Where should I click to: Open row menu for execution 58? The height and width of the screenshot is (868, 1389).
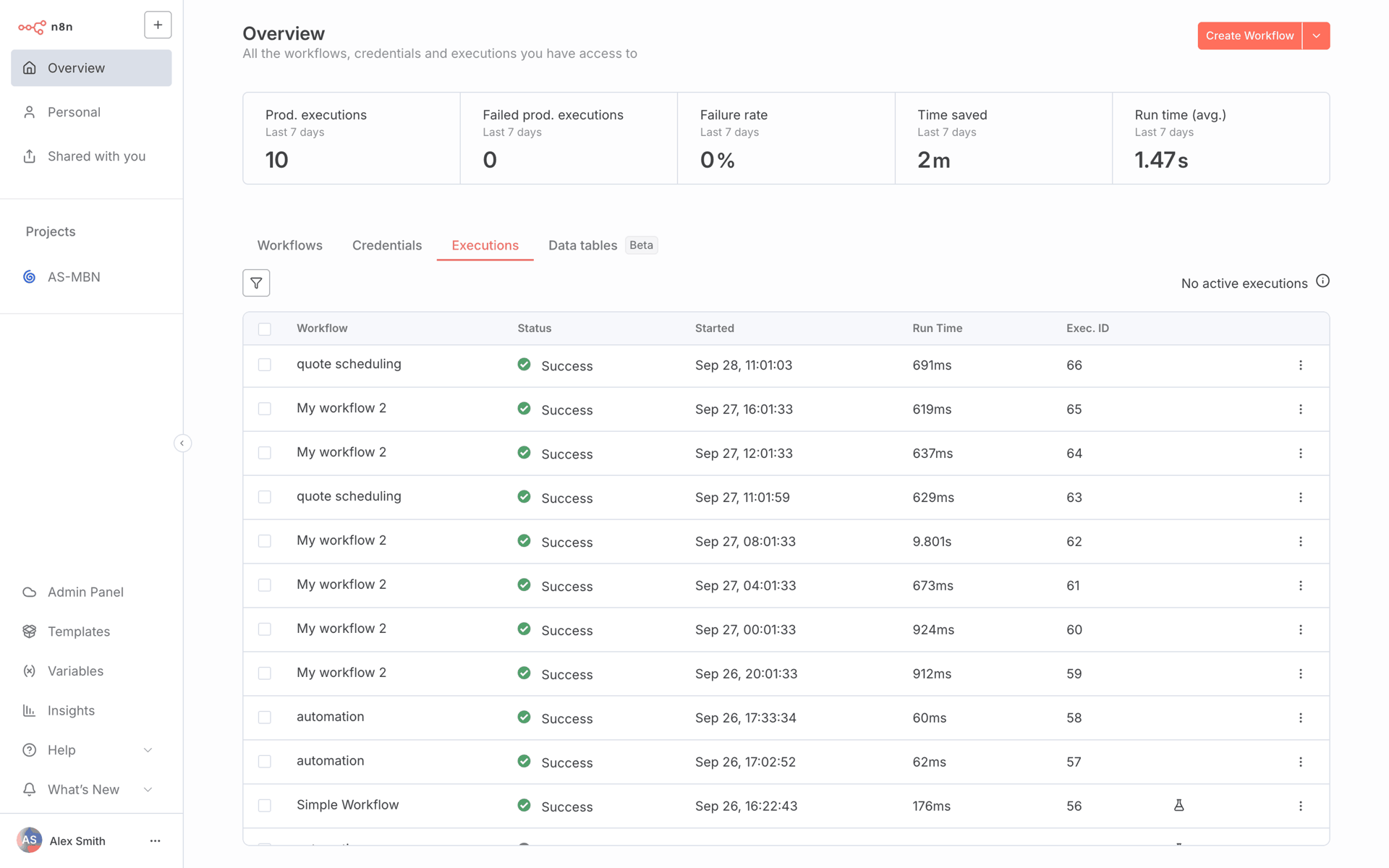click(1300, 718)
